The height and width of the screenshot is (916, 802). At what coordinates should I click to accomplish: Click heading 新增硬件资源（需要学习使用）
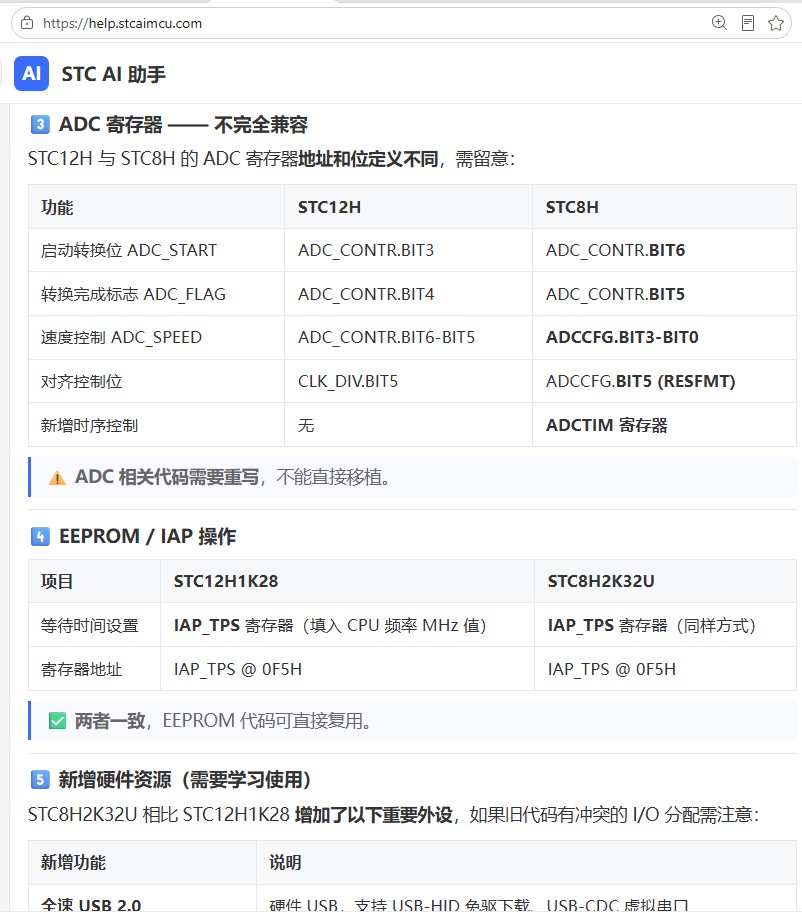tap(185, 779)
